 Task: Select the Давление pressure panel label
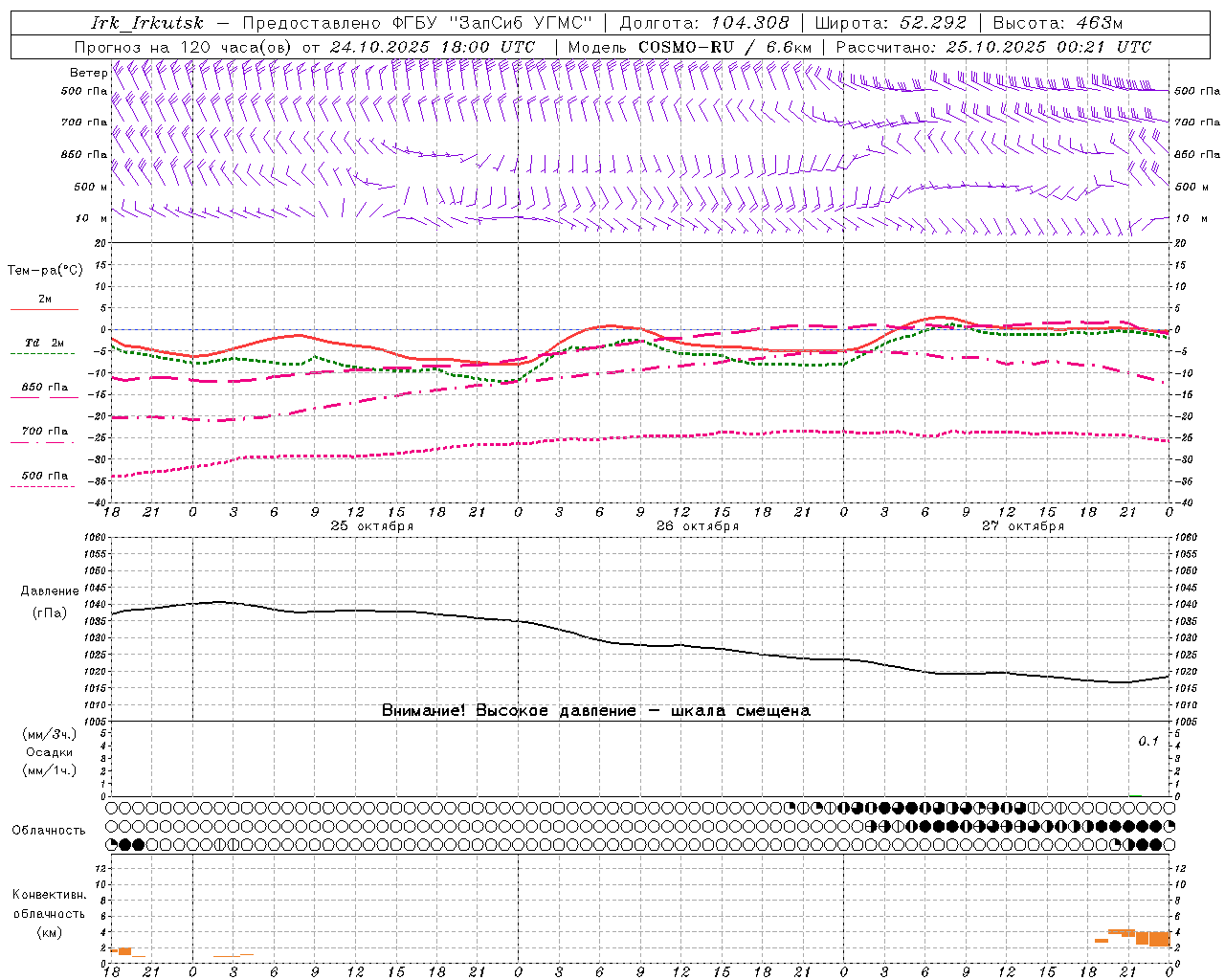[x=50, y=591]
